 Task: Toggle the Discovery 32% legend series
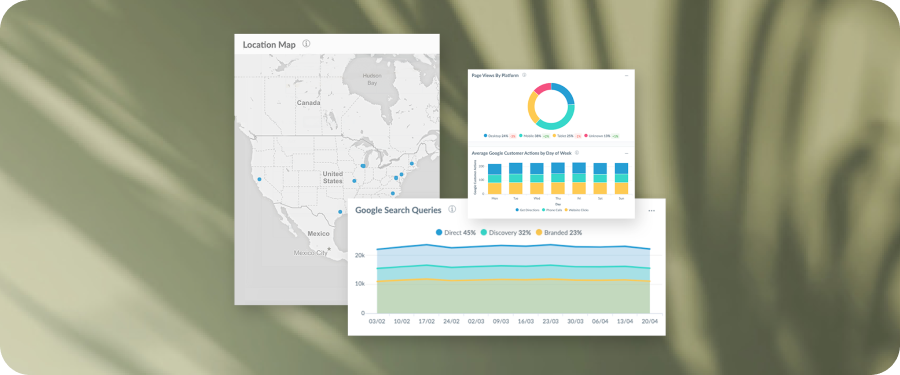click(x=505, y=233)
